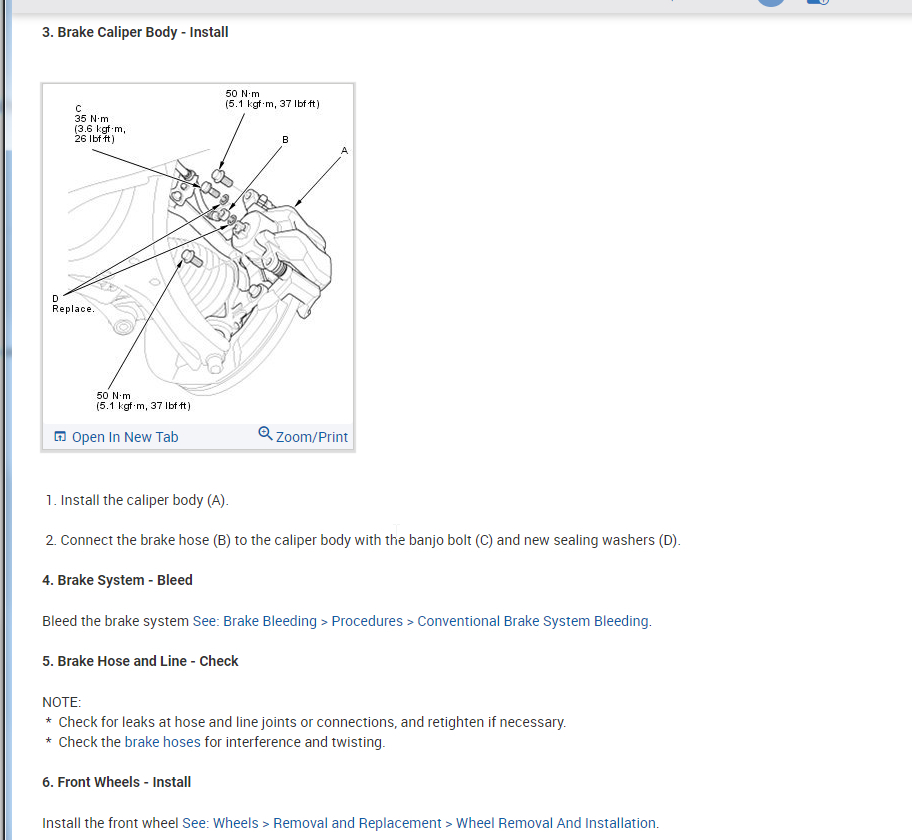Click heading 5. Brake Hose and Line - Check
This screenshot has height=840, width=912.
click(x=140, y=661)
